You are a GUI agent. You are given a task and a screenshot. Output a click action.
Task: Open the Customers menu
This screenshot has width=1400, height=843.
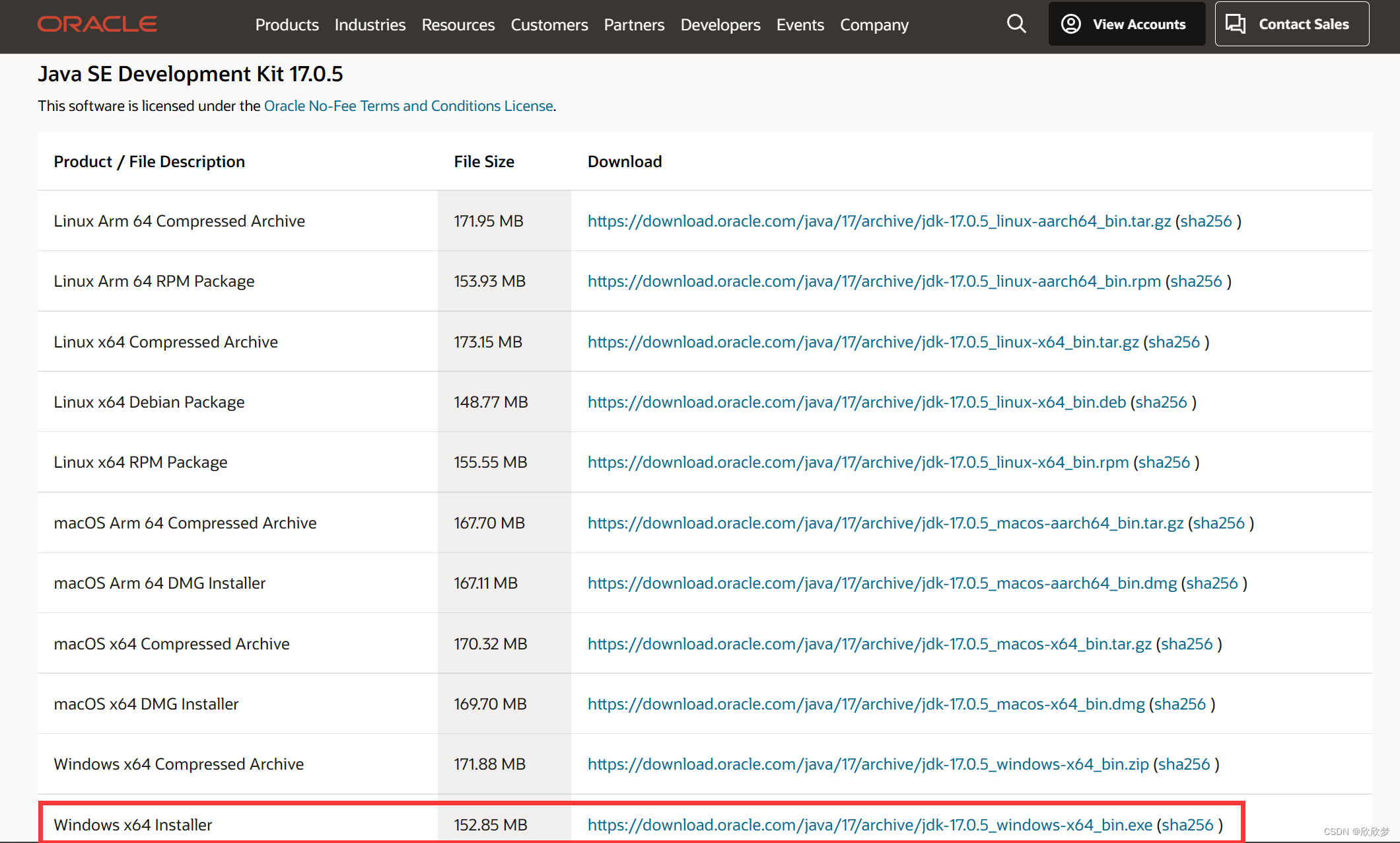(x=549, y=24)
